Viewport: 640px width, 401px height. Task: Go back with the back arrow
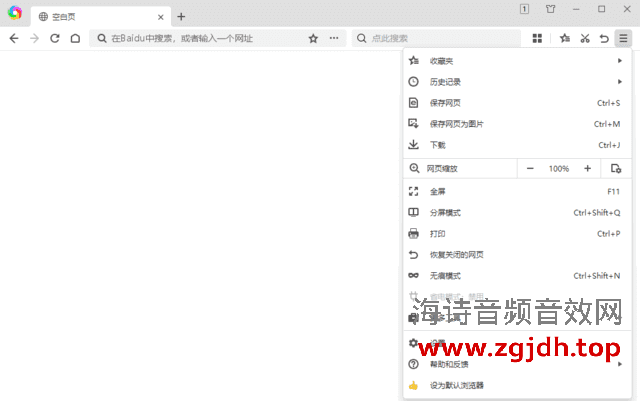click(14, 38)
